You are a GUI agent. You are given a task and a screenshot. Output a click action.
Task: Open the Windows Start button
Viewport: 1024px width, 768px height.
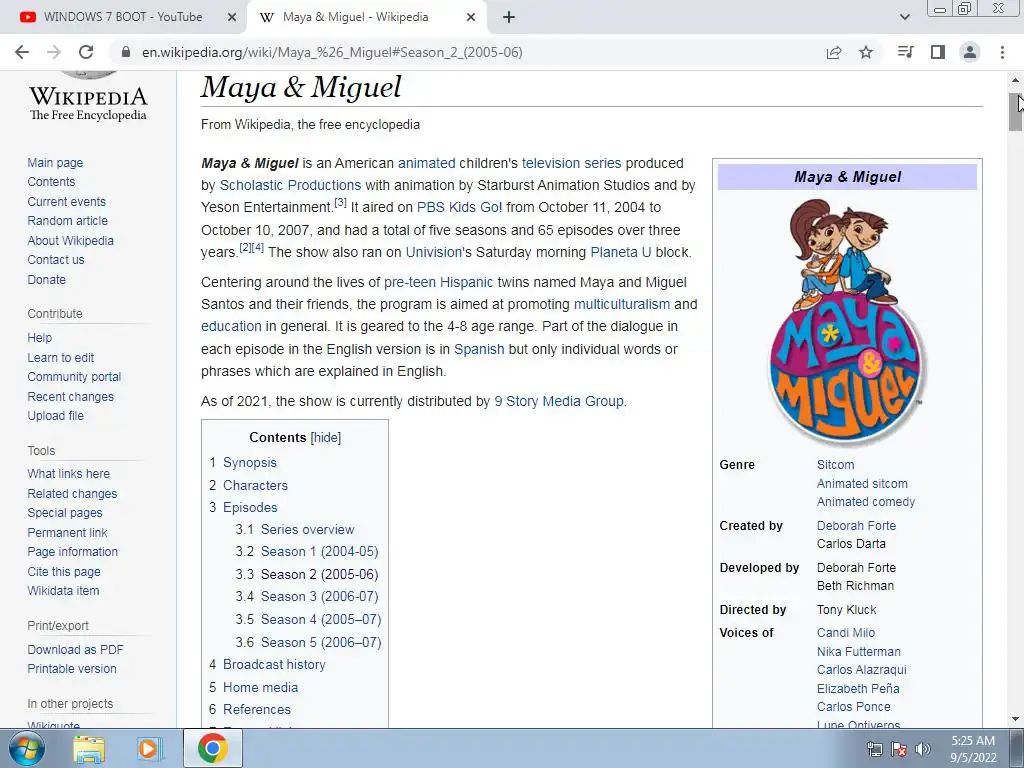click(x=27, y=748)
